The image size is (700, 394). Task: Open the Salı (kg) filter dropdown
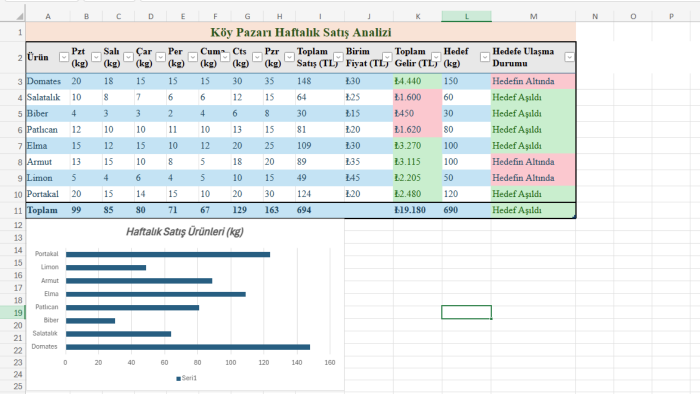tap(128, 57)
